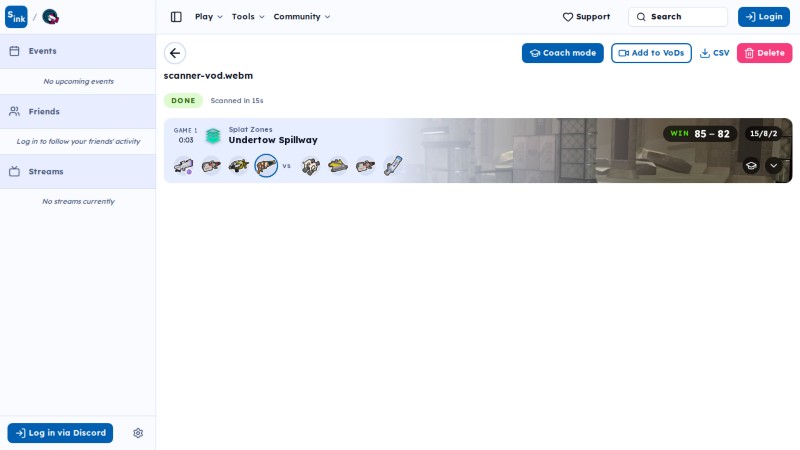Expand the Game 1 row chevron

(x=773, y=166)
